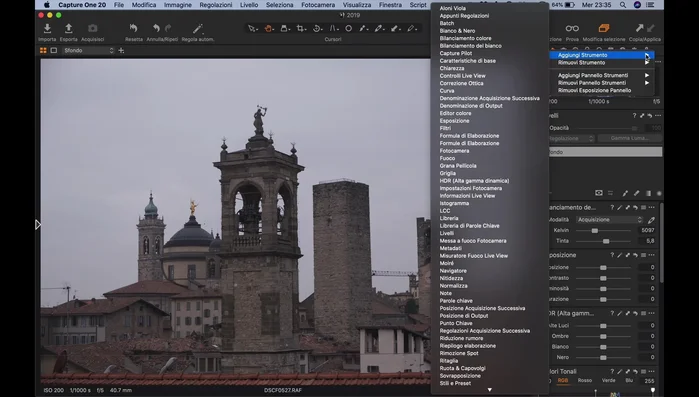Click the Ombre slider handle
The height and width of the screenshot is (397, 699).
[603, 336]
